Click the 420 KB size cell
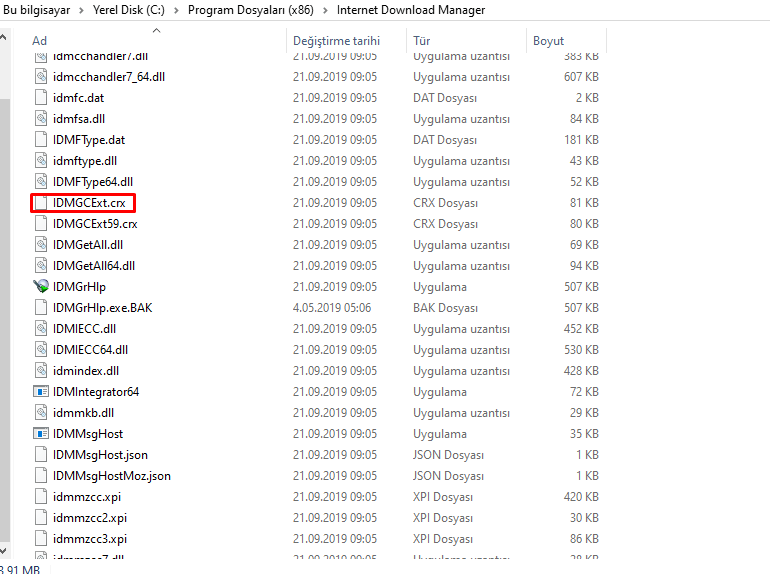 pyautogui.click(x=581, y=497)
